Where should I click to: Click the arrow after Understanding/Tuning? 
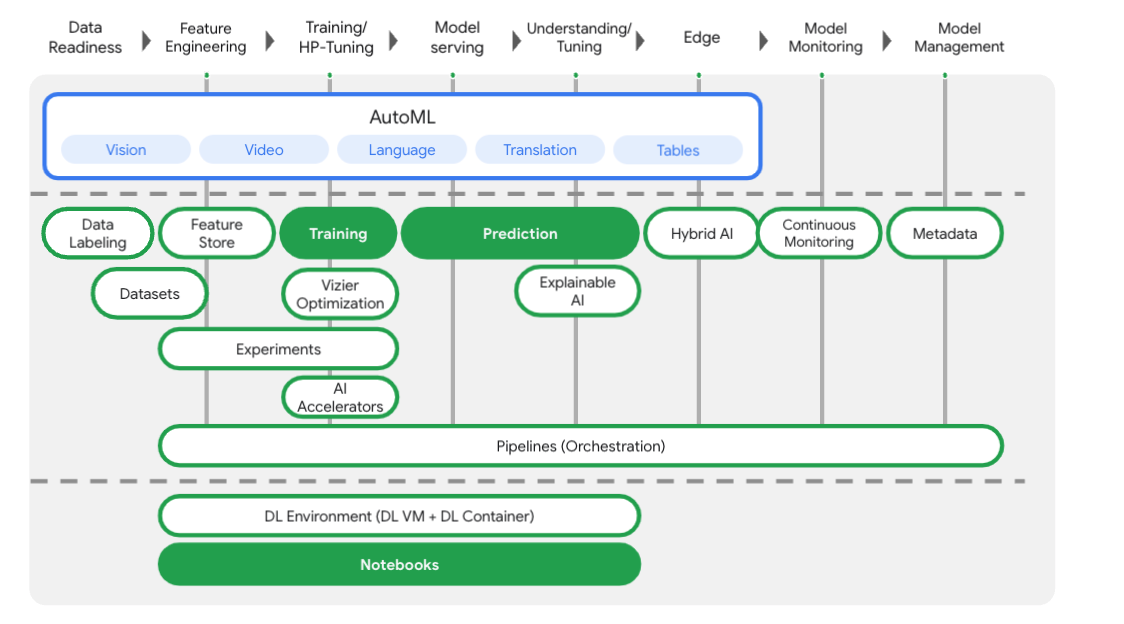point(640,41)
